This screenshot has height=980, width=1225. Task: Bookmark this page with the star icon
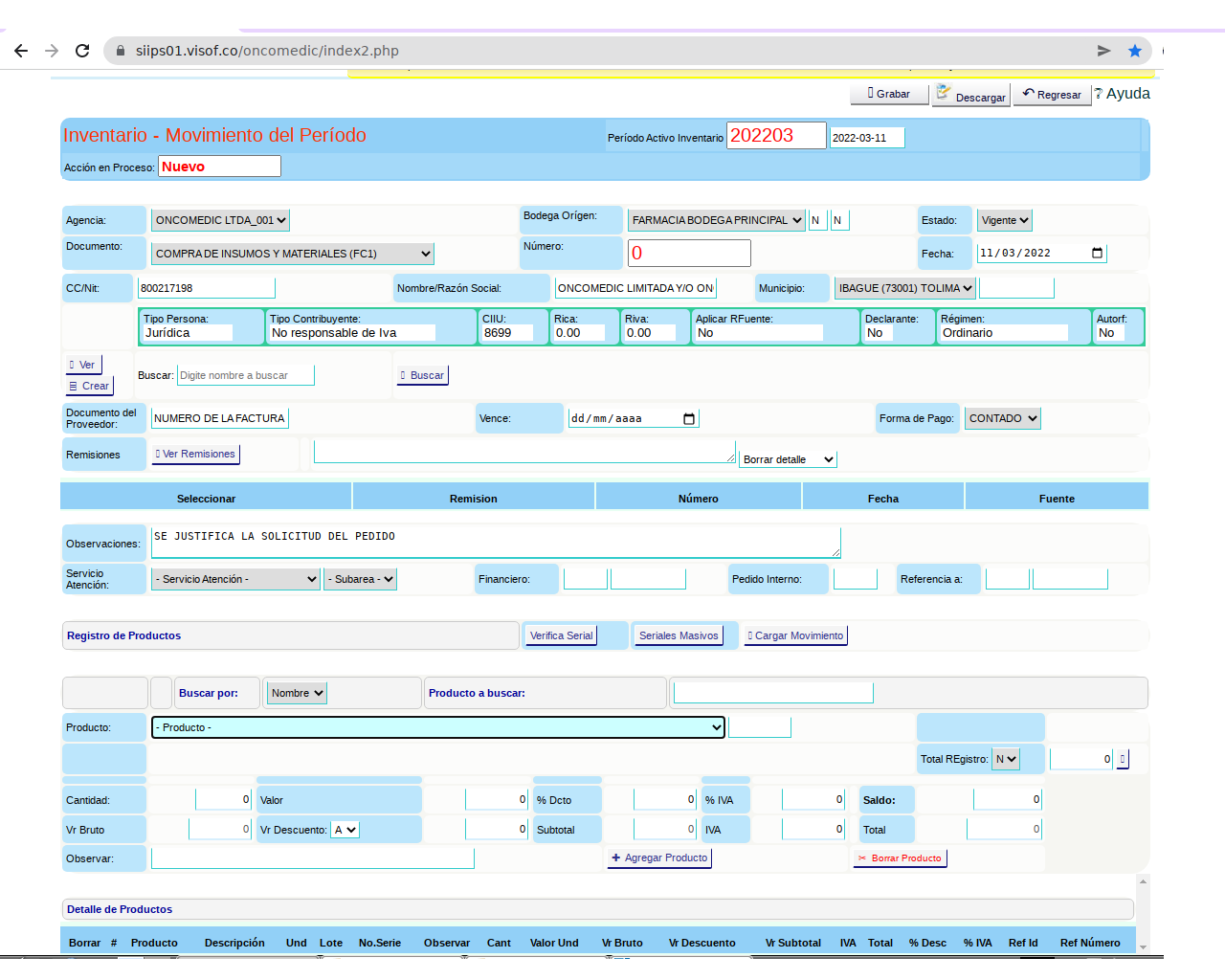click(1135, 51)
